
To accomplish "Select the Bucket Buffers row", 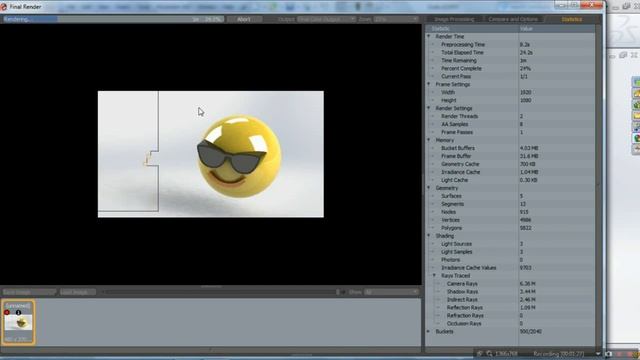I will [510, 148].
